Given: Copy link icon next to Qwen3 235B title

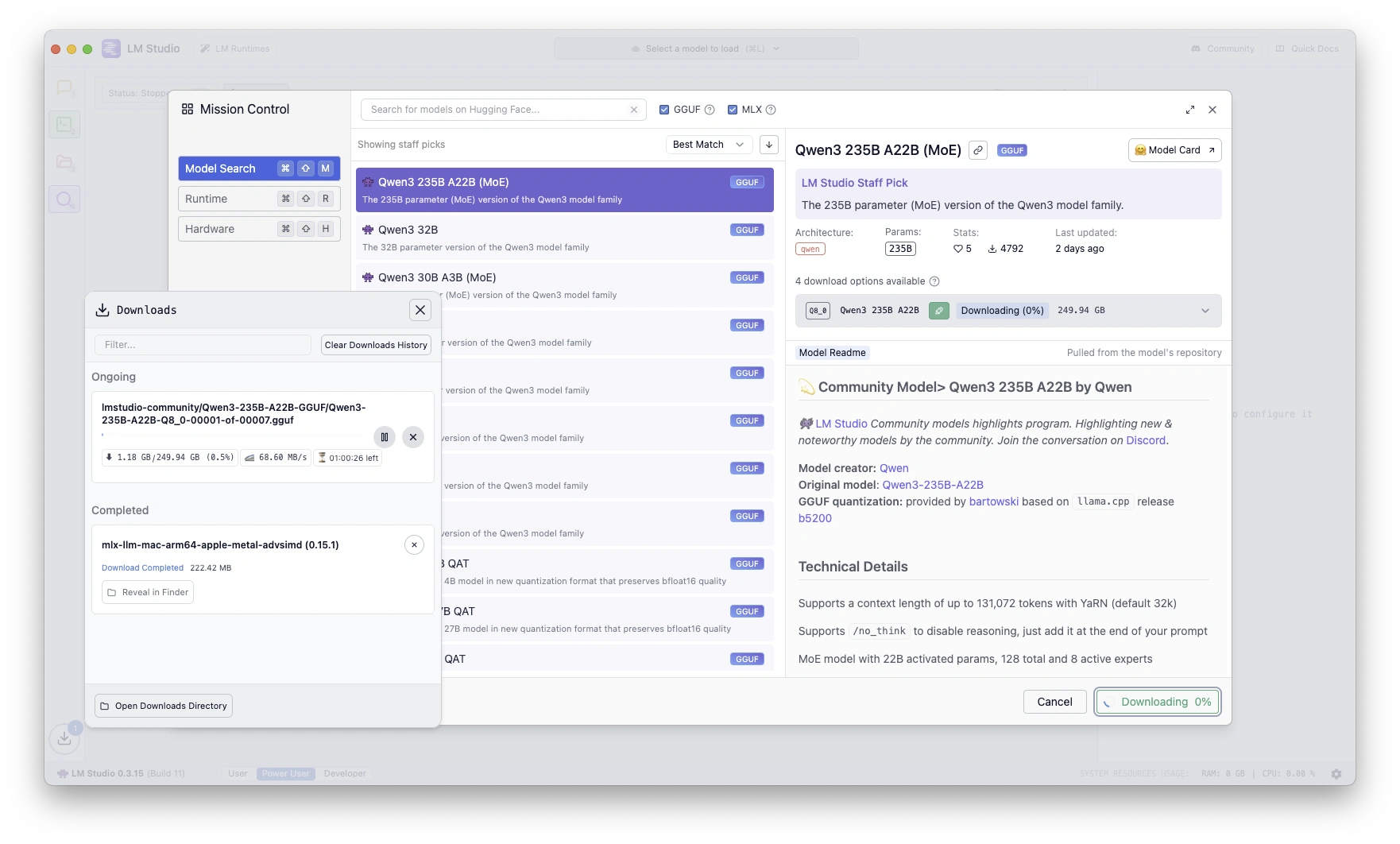Looking at the screenshot, I should (978, 150).
